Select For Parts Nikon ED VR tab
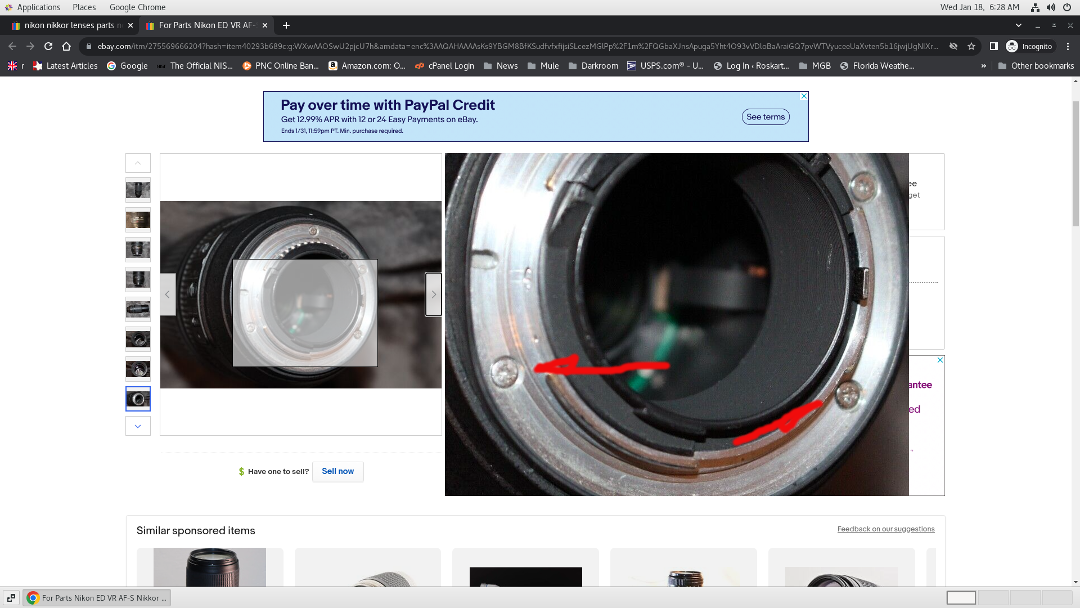The image size is (1080, 608). pos(207,25)
